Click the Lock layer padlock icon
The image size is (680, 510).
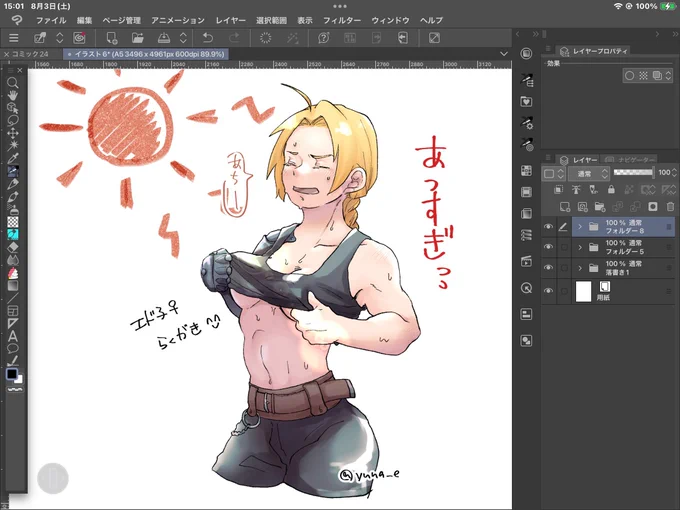(611, 190)
